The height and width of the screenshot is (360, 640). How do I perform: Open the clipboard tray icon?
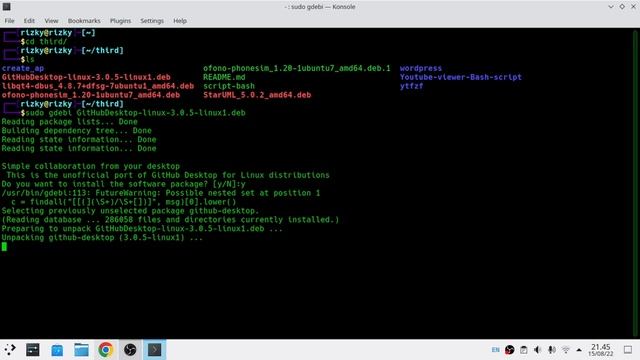tap(523, 350)
